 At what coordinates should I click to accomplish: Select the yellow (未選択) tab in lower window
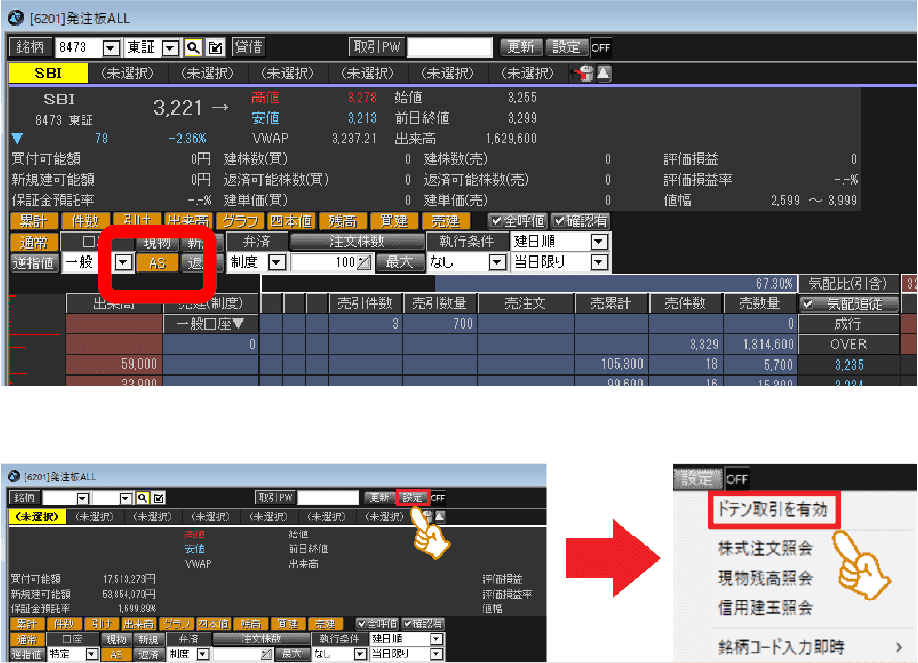[37, 516]
